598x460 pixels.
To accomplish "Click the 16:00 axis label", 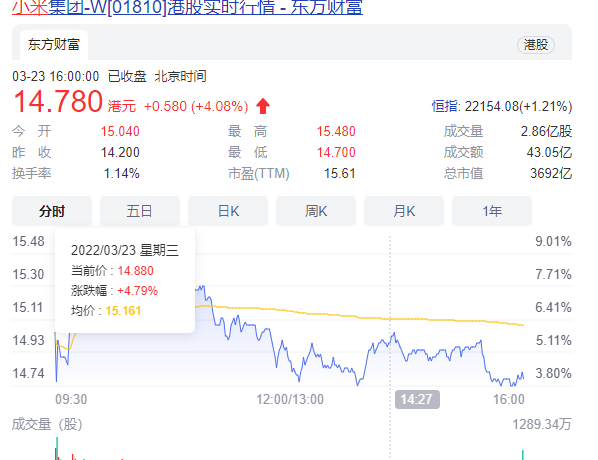I will click(509, 399).
